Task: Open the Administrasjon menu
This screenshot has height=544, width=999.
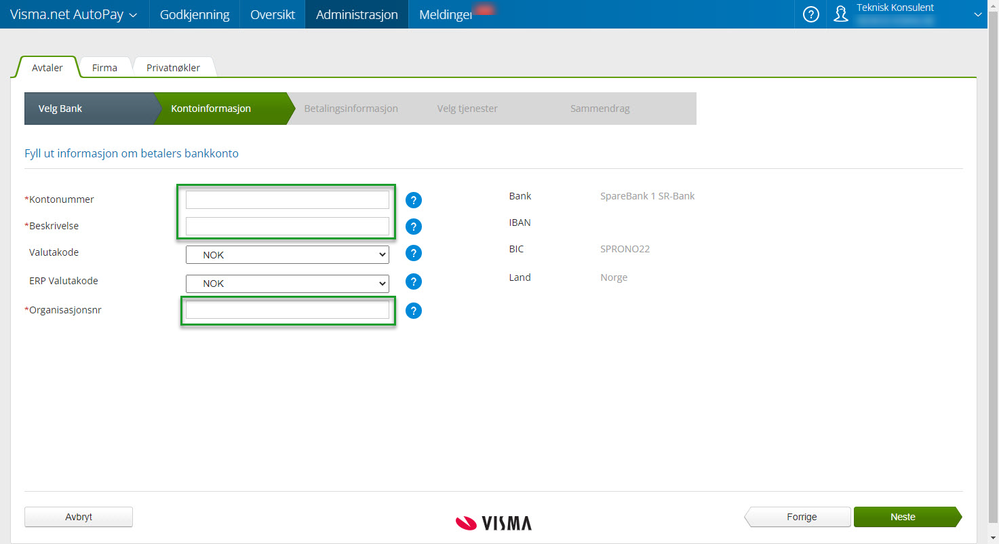Action: click(357, 14)
